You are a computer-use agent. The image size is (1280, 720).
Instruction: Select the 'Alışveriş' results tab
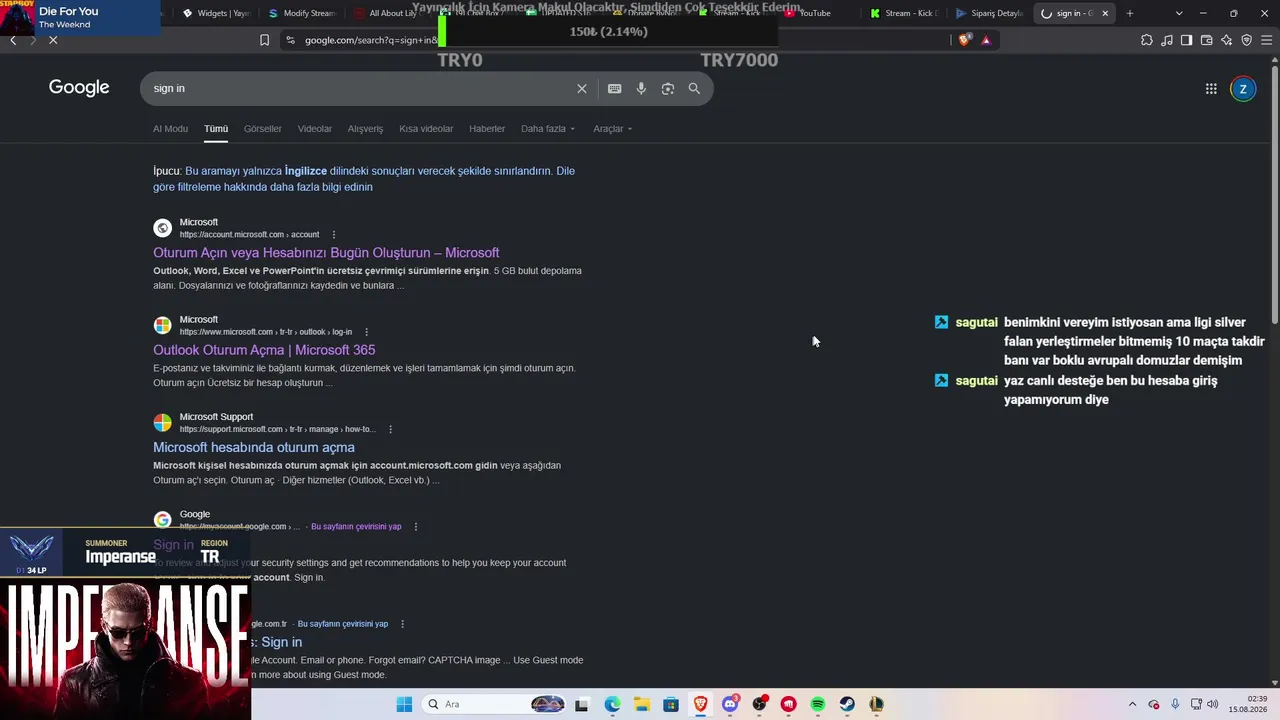click(365, 129)
